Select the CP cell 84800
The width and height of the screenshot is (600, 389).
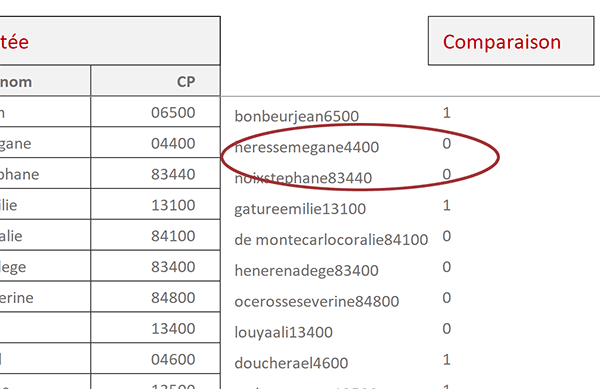pos(155,297)
